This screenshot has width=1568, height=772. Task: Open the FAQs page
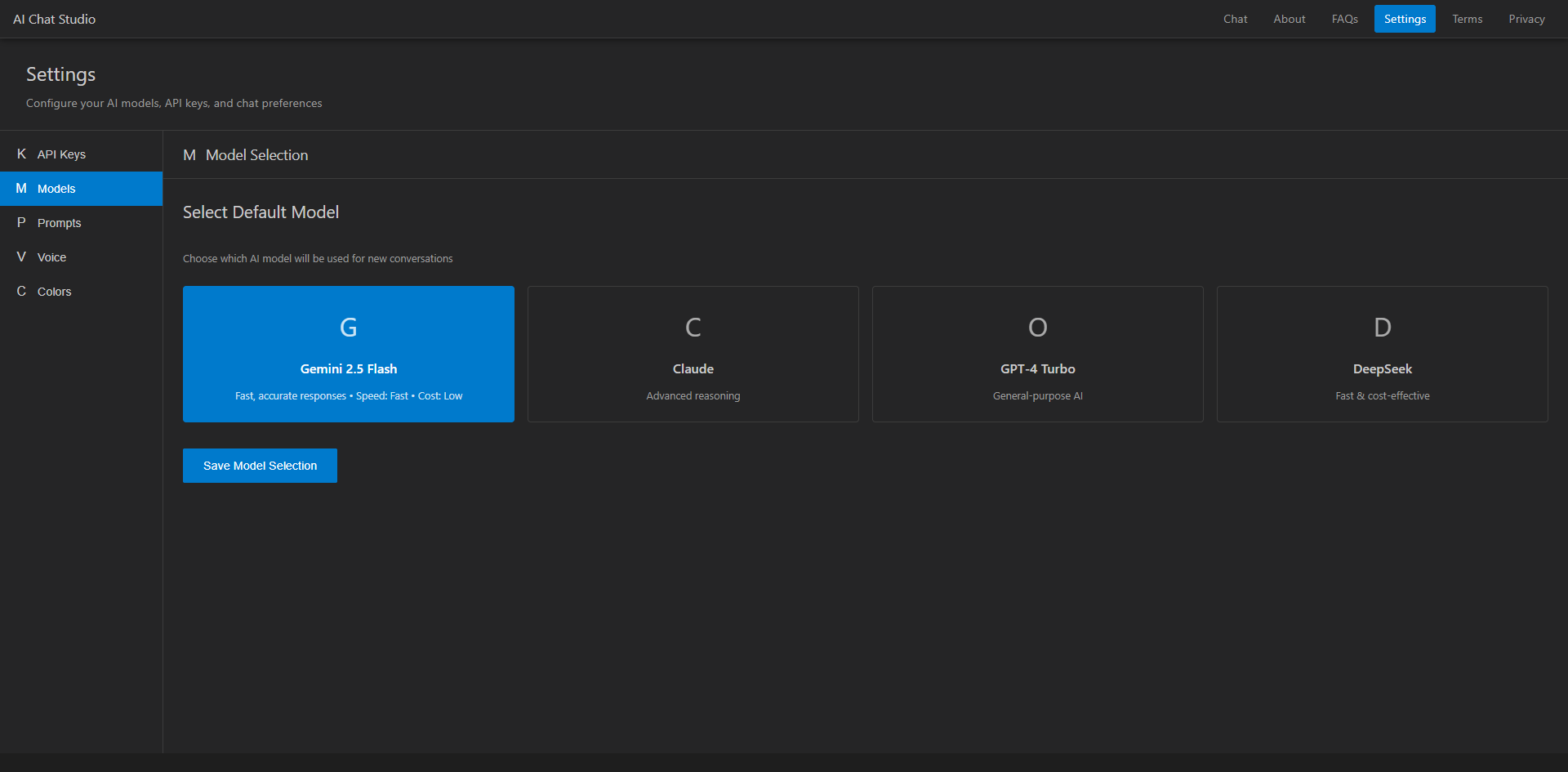[1343, 18]
